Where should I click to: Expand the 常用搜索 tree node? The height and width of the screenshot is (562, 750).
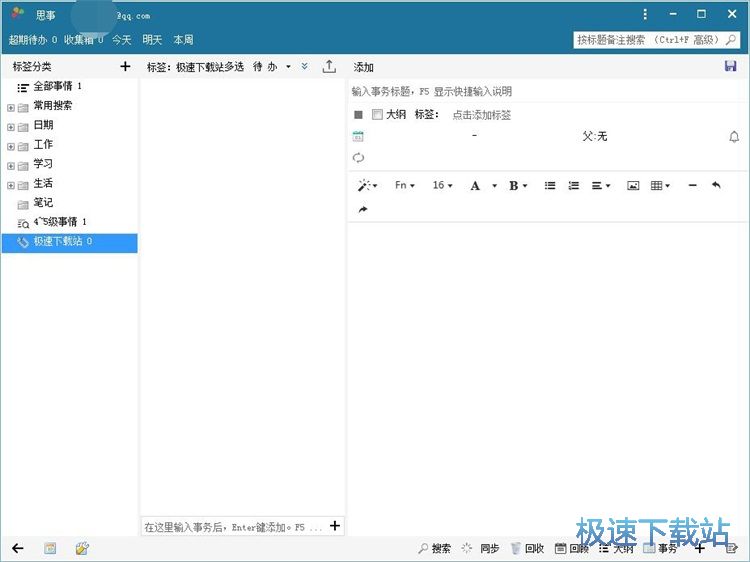(x=10, y=106)
